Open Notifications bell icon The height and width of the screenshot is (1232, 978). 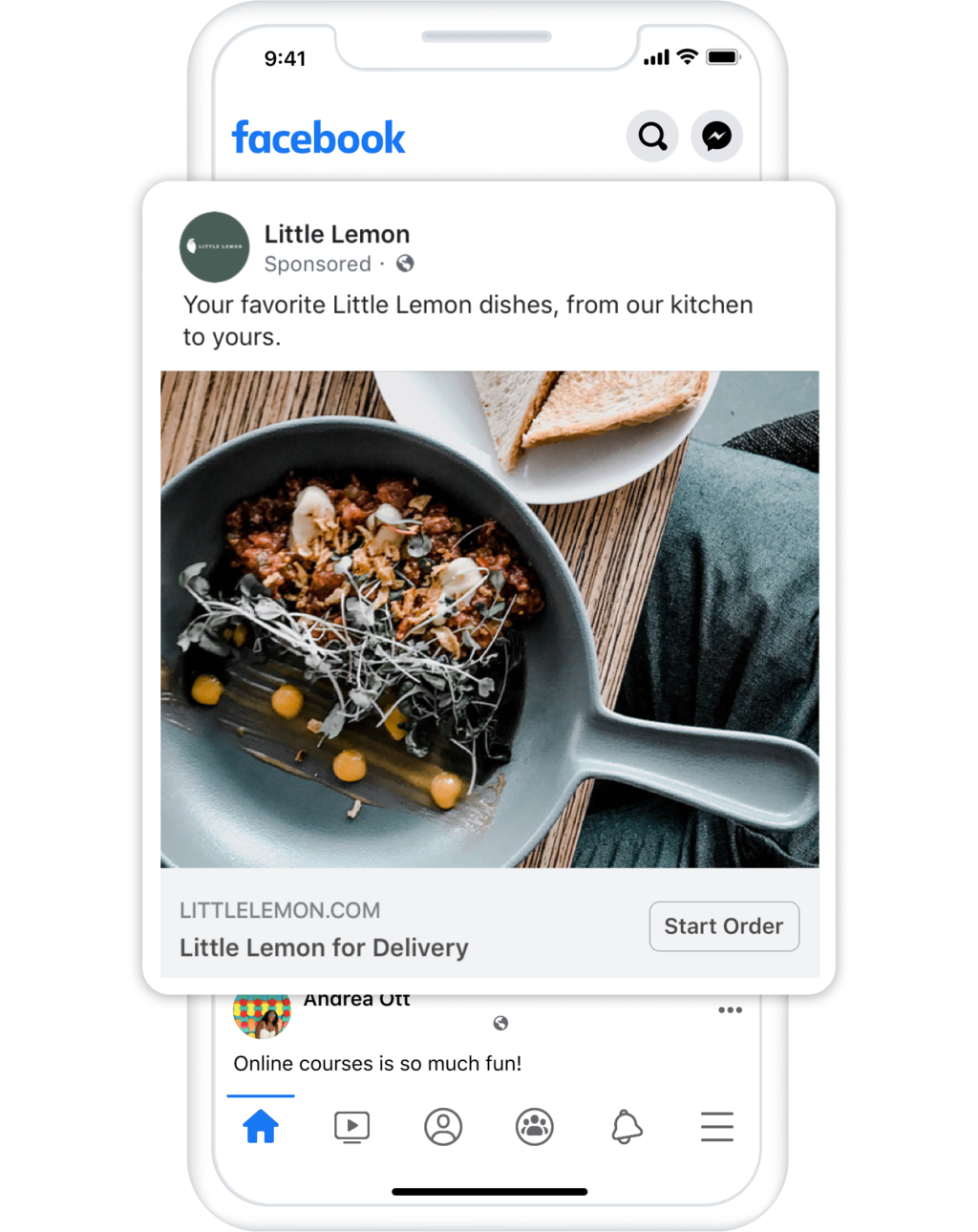pyautogui.click(x=627, y=1127)
